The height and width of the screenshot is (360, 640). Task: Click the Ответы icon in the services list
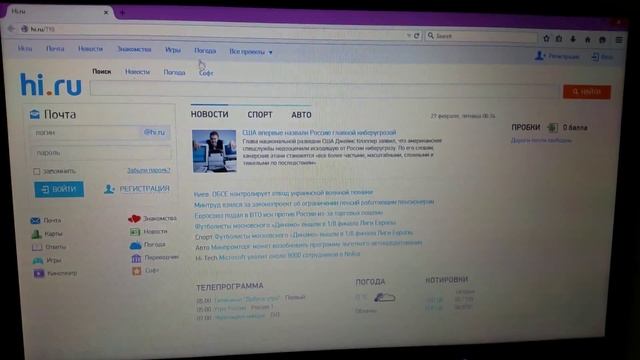37,247
